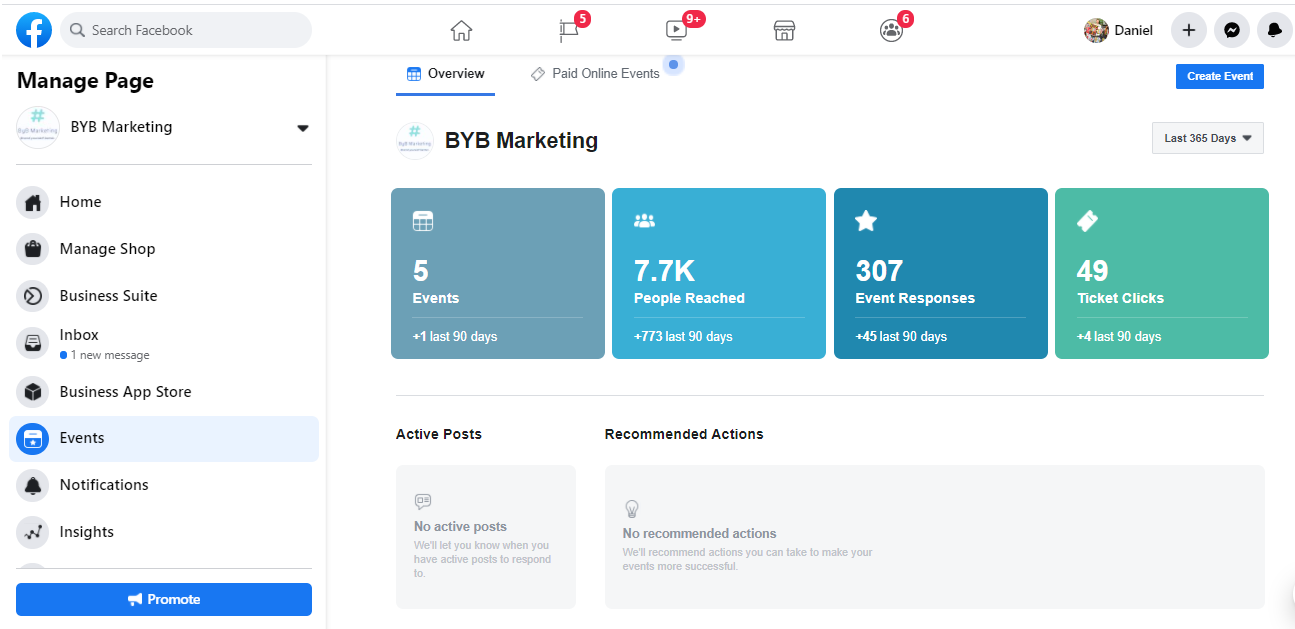Screen dimensions: 1295x629
Task: Click the Facebook logo icon
Action: click(34, 31)
